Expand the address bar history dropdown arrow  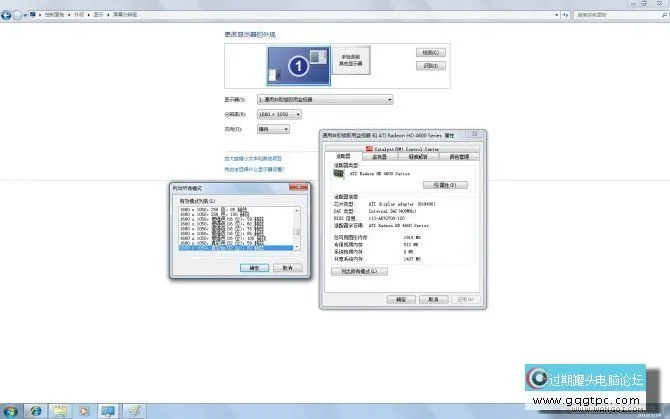pos(556,15)
